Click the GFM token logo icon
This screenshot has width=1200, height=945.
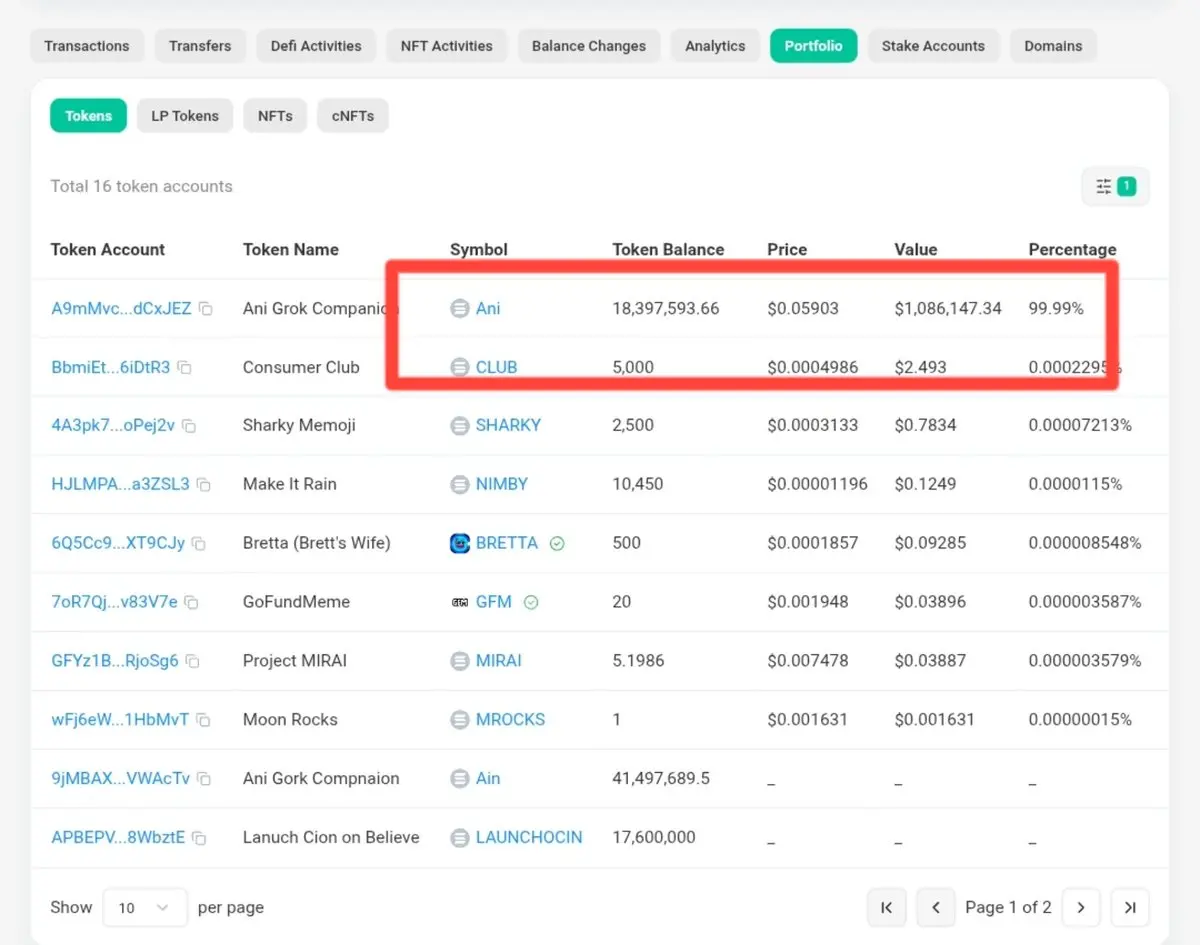460,602
